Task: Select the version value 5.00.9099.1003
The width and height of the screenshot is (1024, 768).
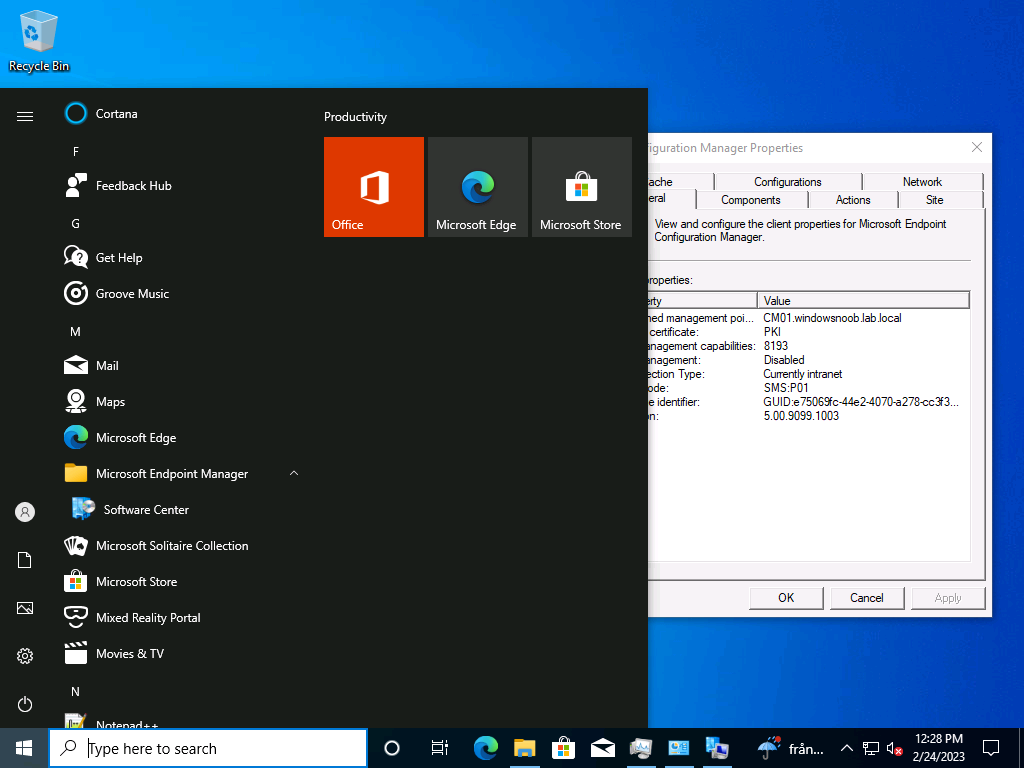Action: coord(801,416)
